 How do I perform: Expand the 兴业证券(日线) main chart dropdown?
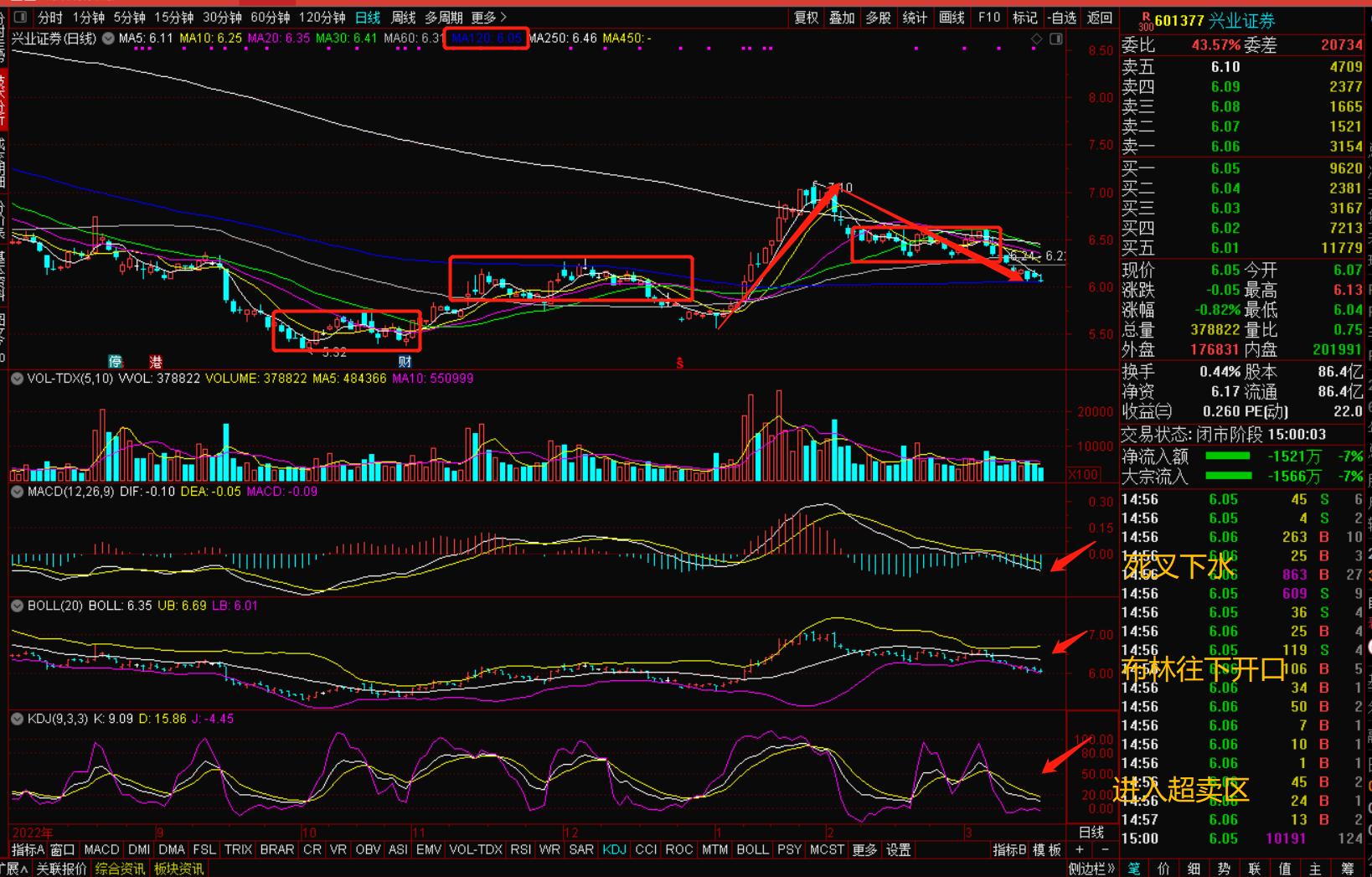[x=108, y=39]
